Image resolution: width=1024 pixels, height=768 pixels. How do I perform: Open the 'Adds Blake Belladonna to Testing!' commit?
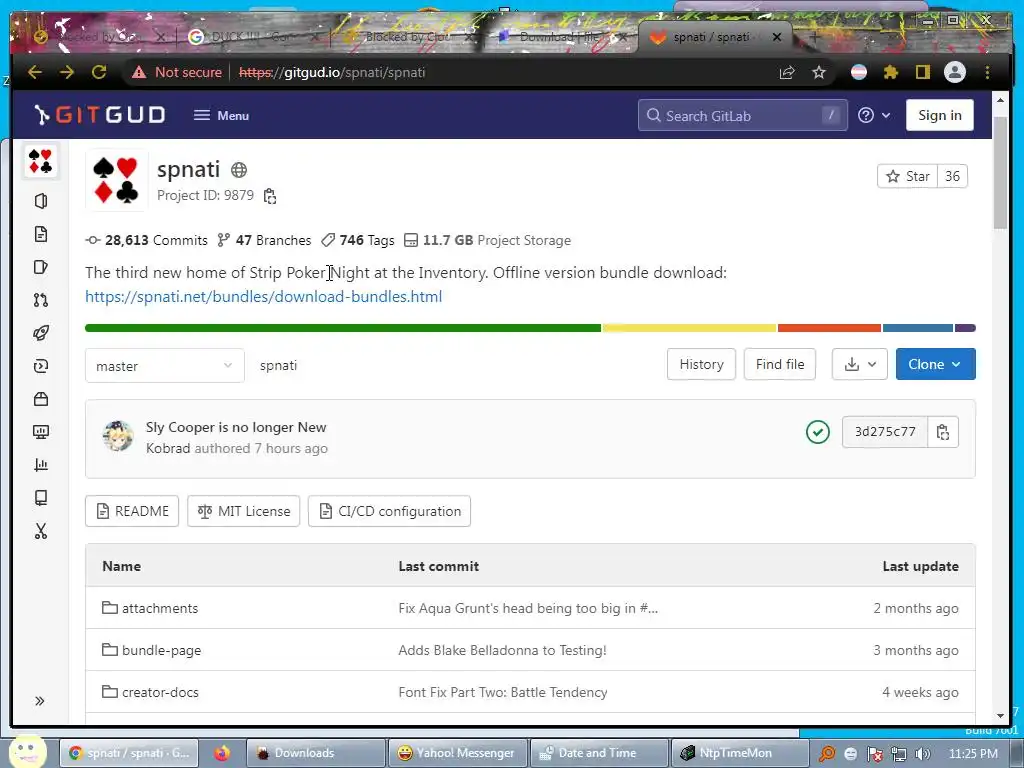pos(502,650)
